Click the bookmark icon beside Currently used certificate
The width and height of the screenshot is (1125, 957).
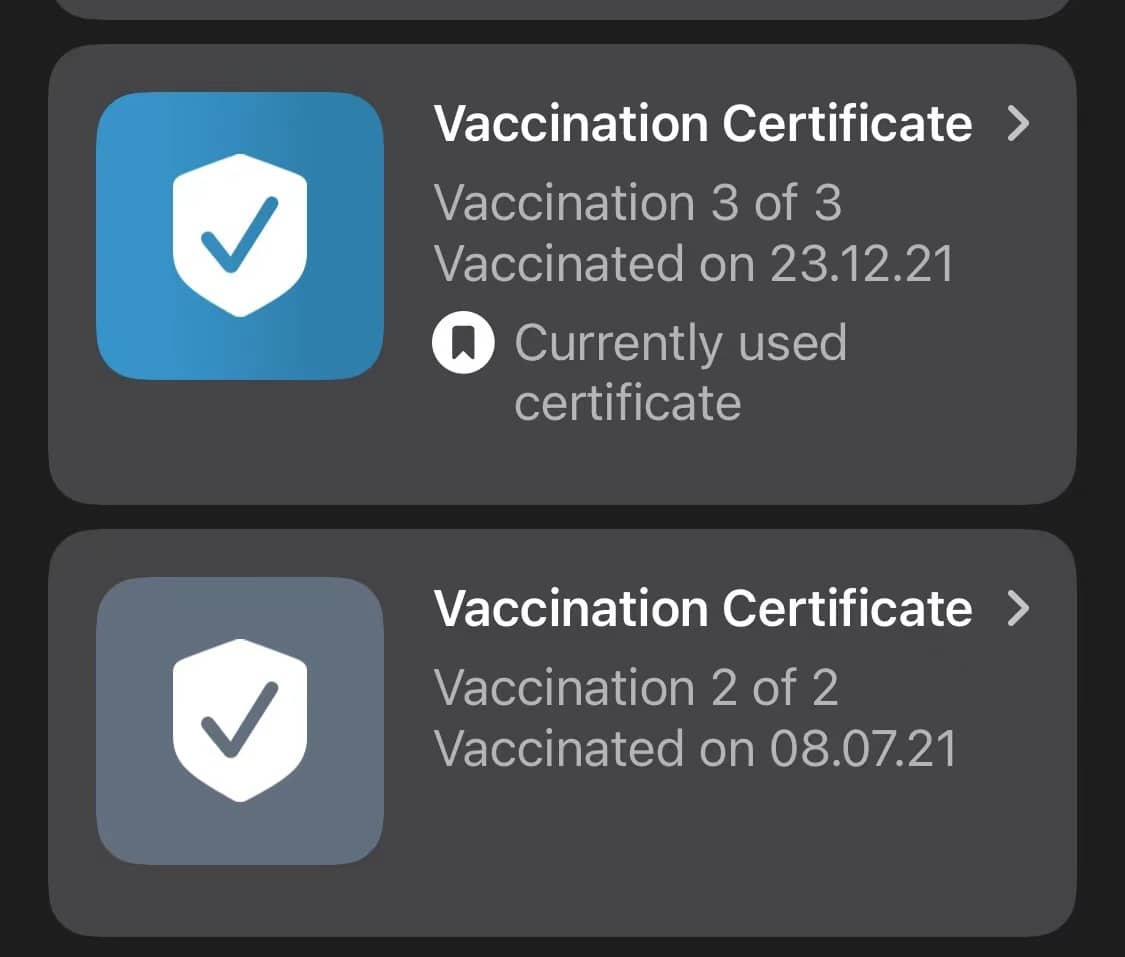tap(463, 342)
